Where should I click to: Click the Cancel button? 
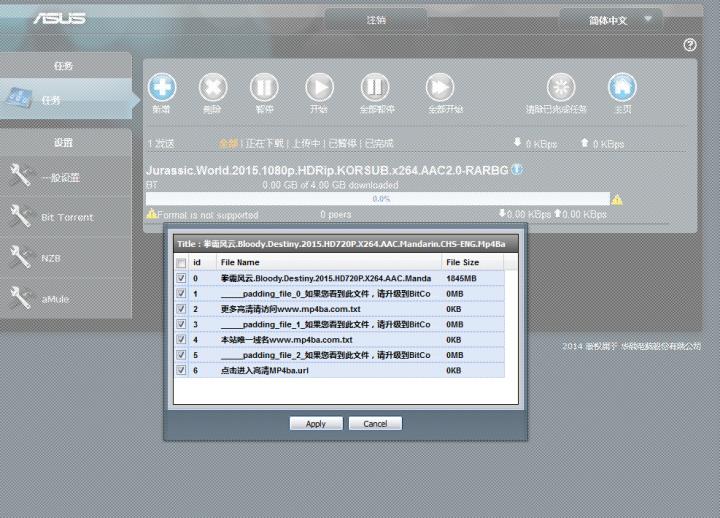coord(375,423)
